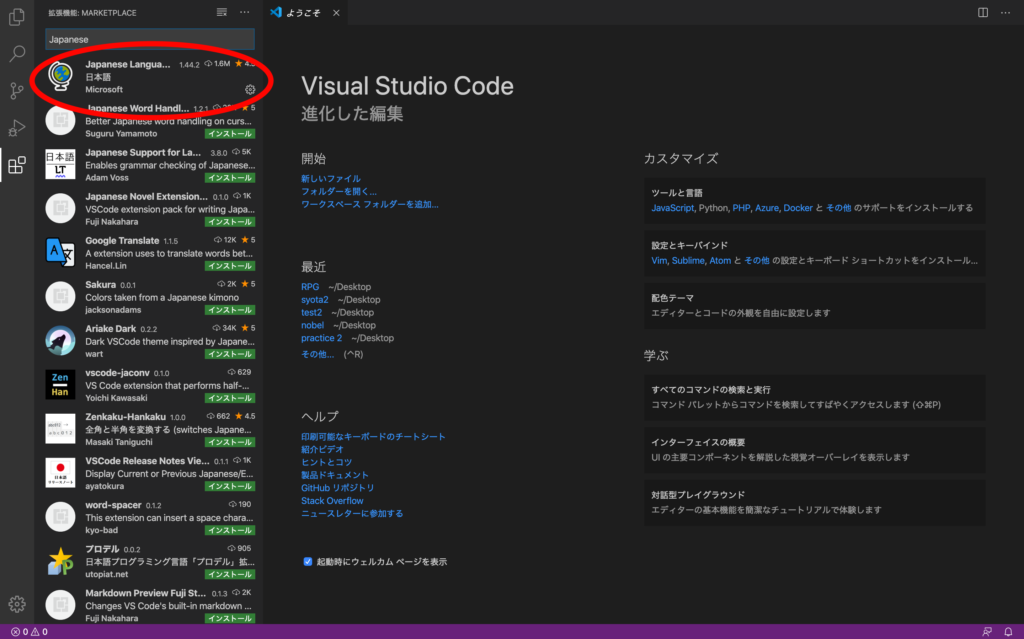
Task: Open the Search view in activity bar
Action: pyautogui.click(x=17, y=53)
